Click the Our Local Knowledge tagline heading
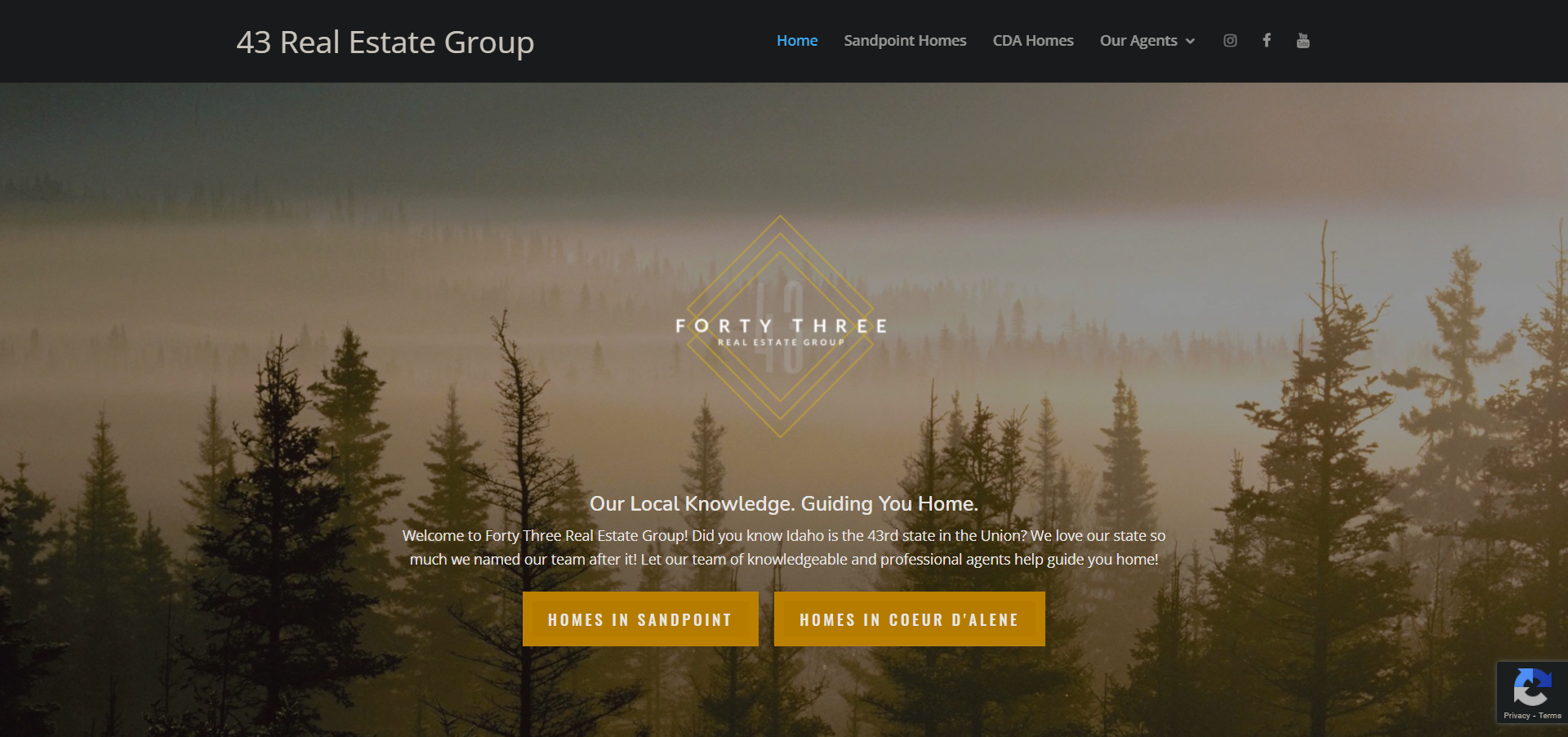The height and width of the screenshot is (737, 1568). click(x=784, y=503)
